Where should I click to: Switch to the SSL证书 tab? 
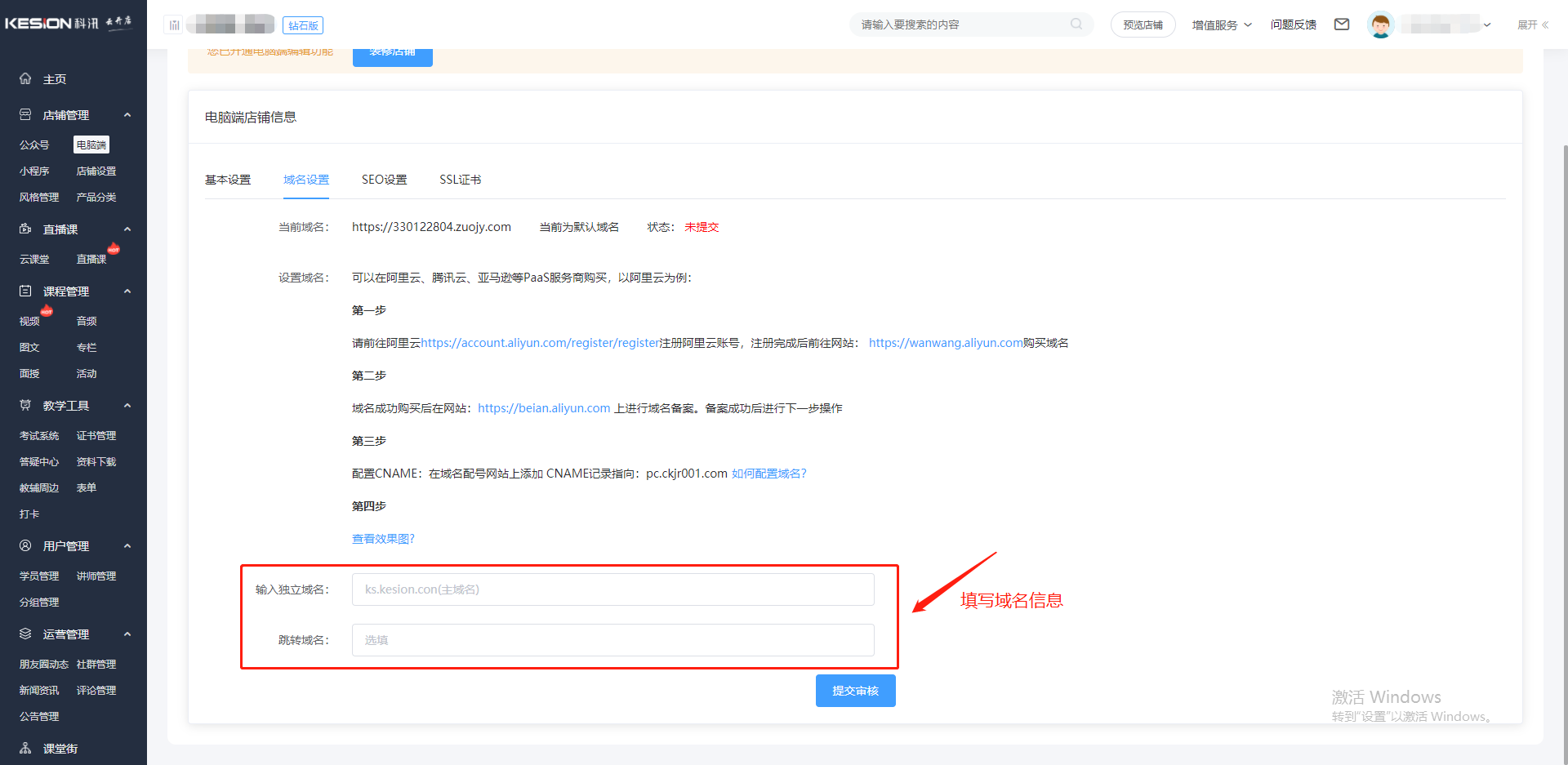460,180
